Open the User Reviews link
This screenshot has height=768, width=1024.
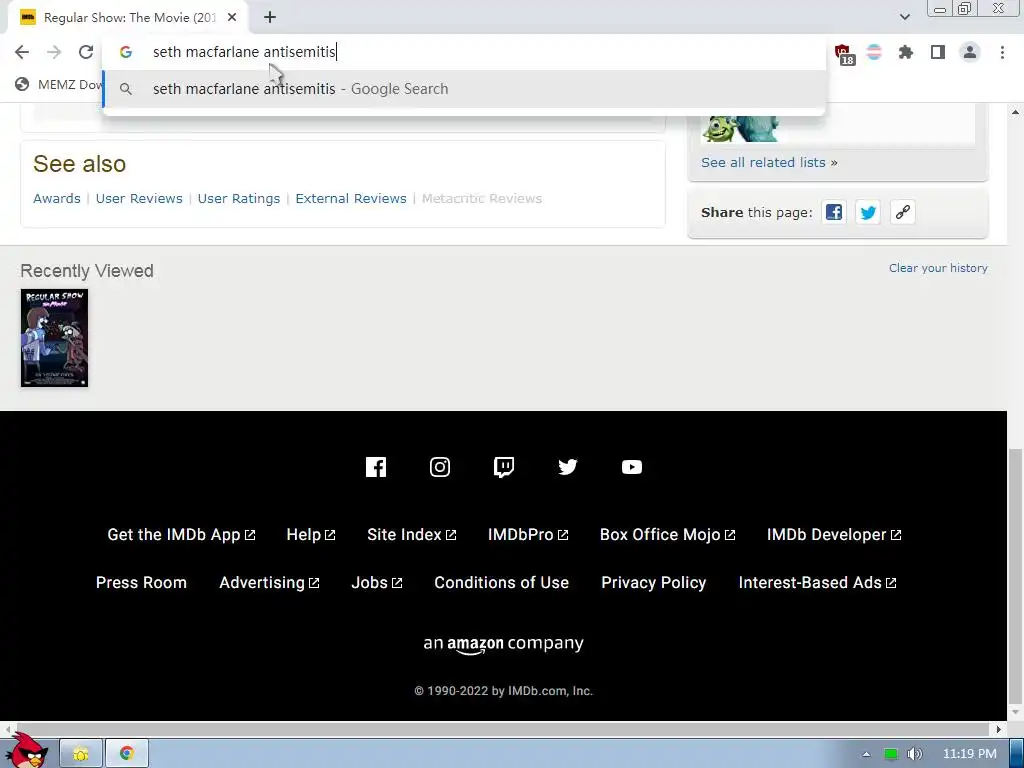[x=139, y=199]
